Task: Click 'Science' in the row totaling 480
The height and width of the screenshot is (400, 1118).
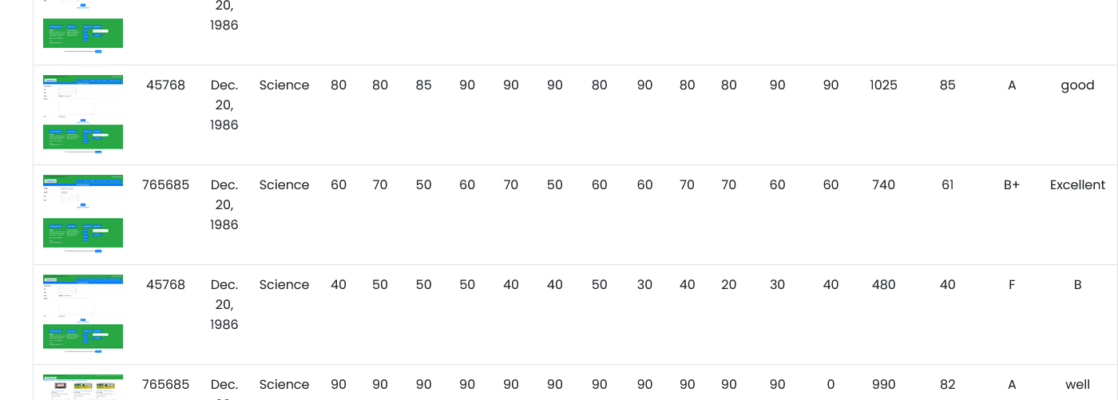Action: [x=284, y=285]
